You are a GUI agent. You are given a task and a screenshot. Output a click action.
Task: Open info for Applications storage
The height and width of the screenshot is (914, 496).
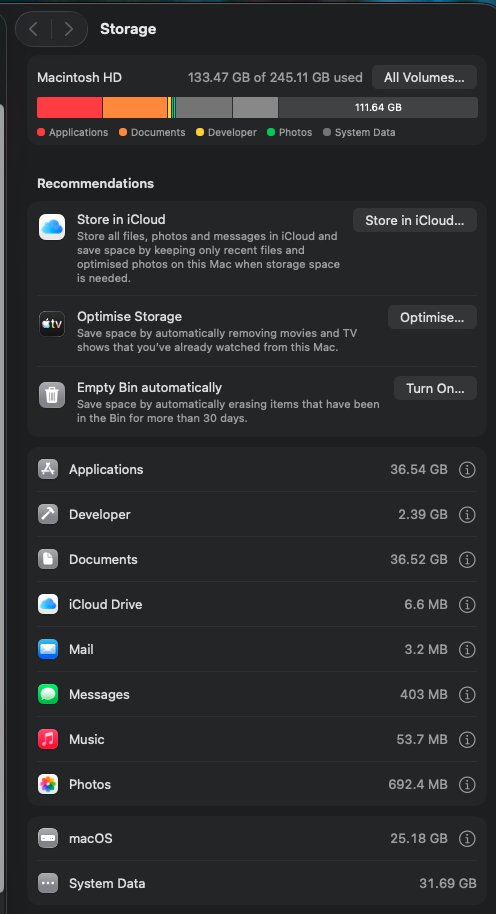point(467,469)
